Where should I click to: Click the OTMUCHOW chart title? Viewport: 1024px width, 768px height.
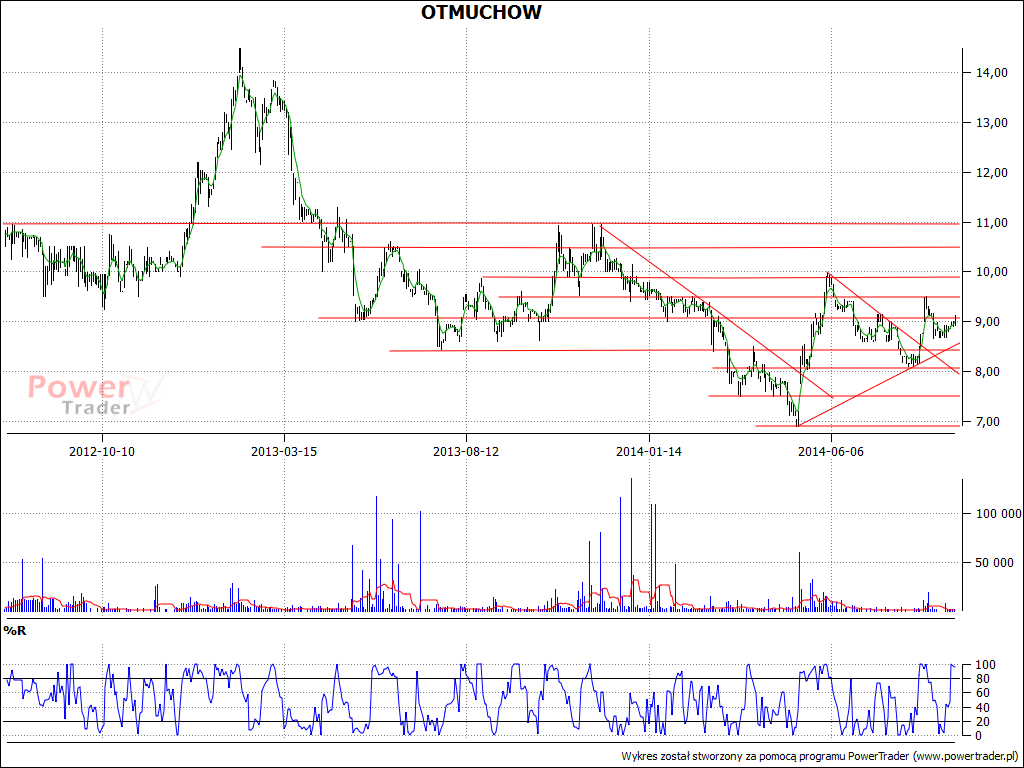(481, 12)
